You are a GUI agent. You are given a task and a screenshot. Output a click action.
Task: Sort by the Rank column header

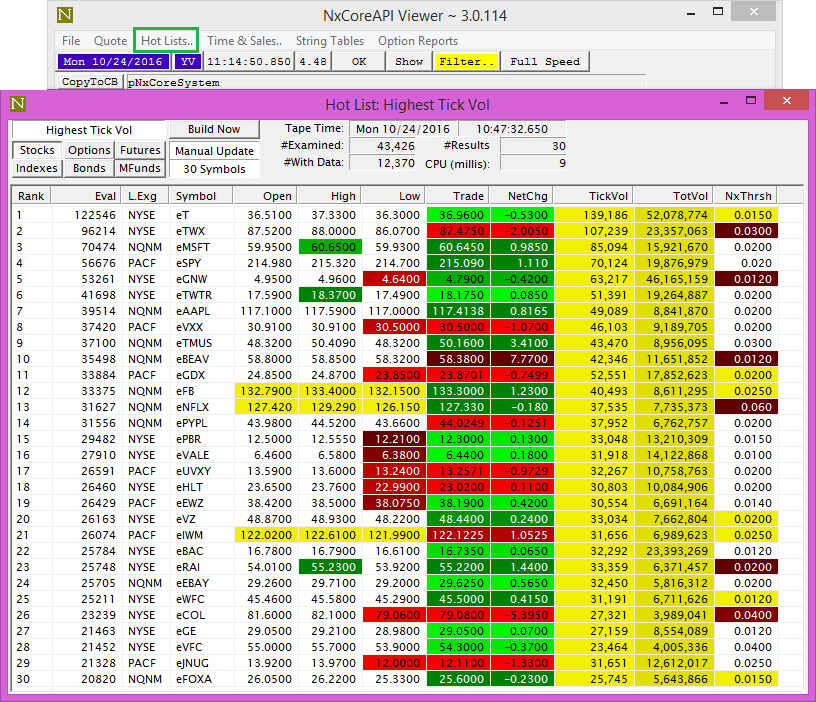[x=31, y=196]
